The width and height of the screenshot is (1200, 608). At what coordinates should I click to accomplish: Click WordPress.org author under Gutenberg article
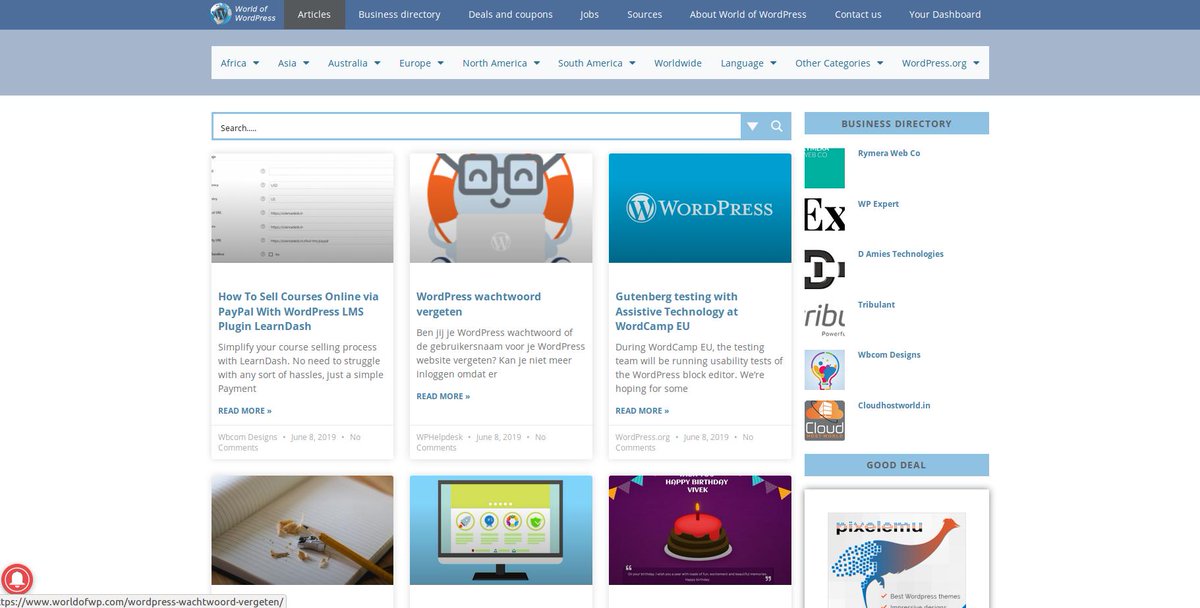tap(642, 437)
